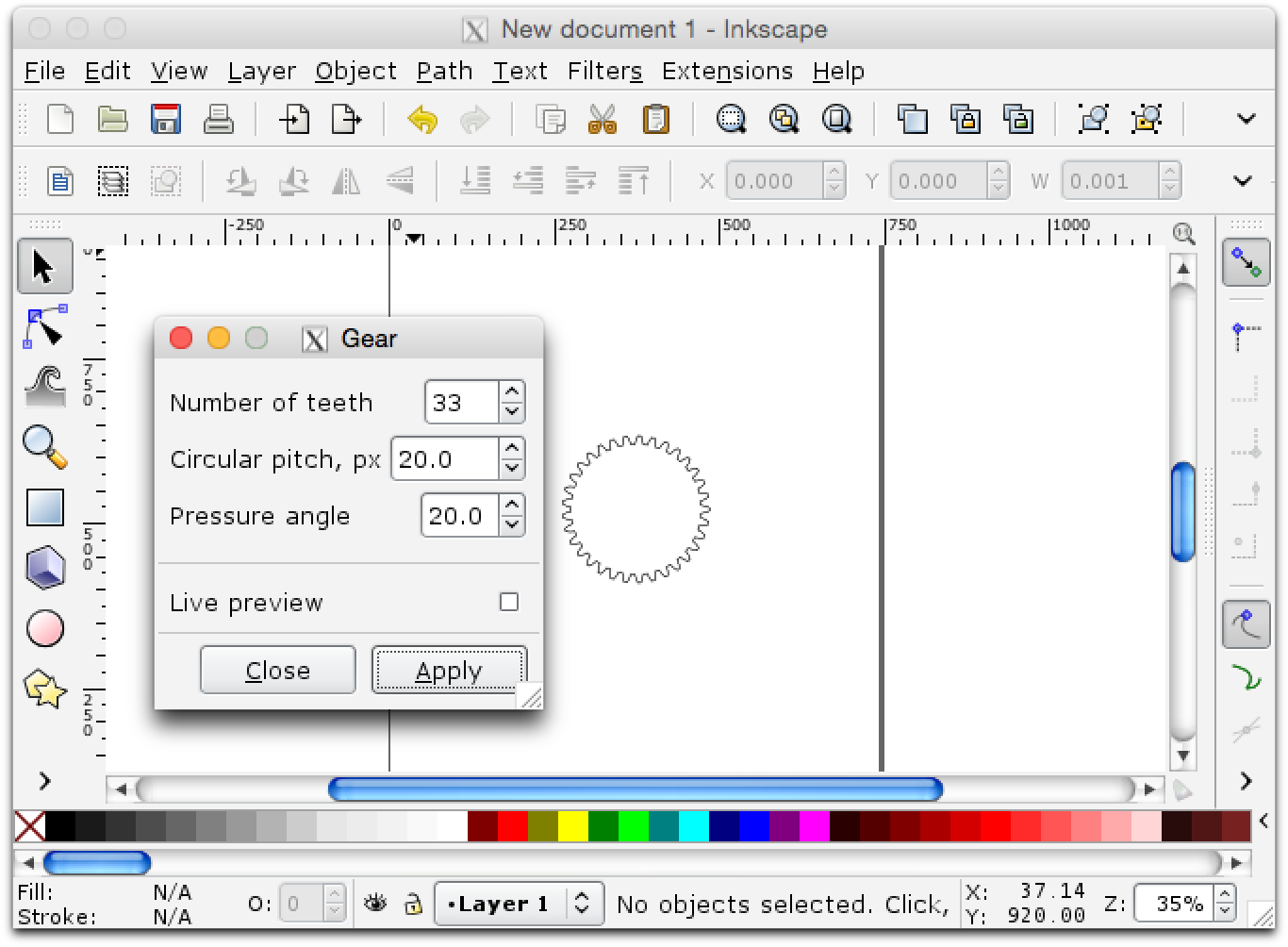Expand toolbox overflow arrow
Screen dimensions: 1288x947
[43, 781]
